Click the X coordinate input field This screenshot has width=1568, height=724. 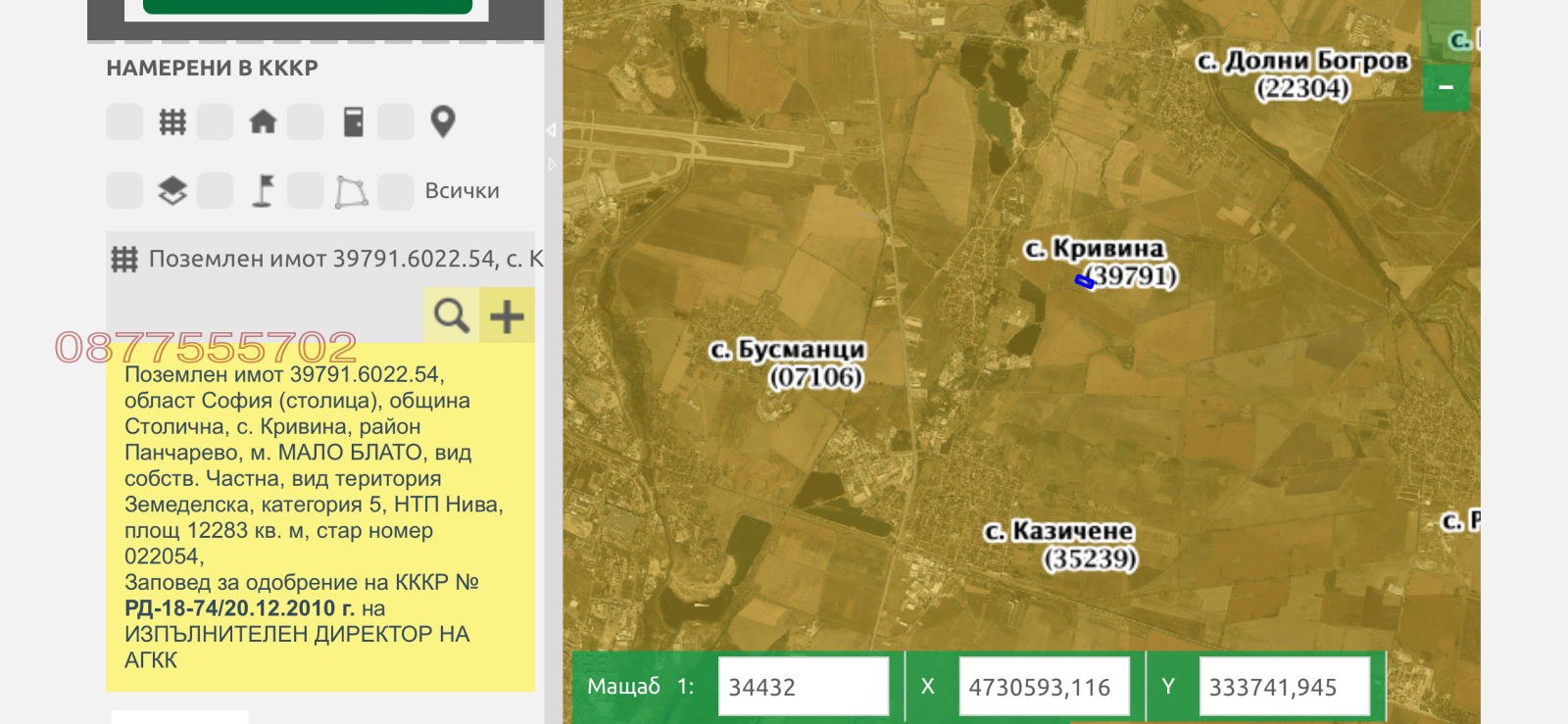[x=1043, y=687]
